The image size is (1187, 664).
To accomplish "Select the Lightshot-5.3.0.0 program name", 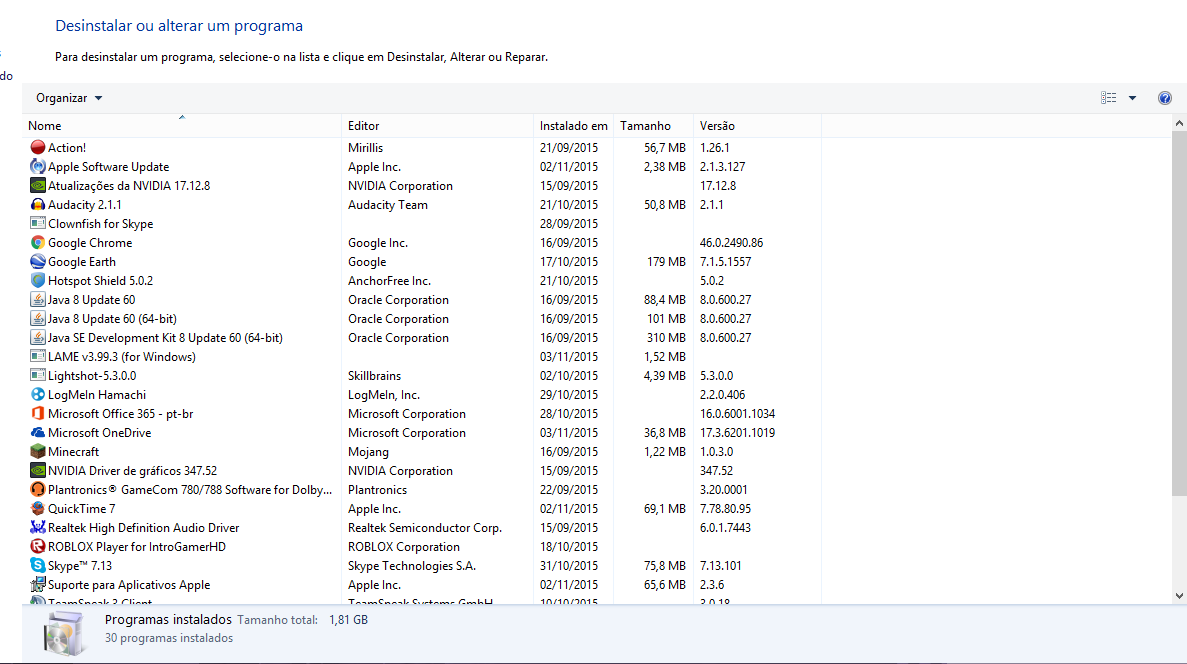I will coord(92,376).
